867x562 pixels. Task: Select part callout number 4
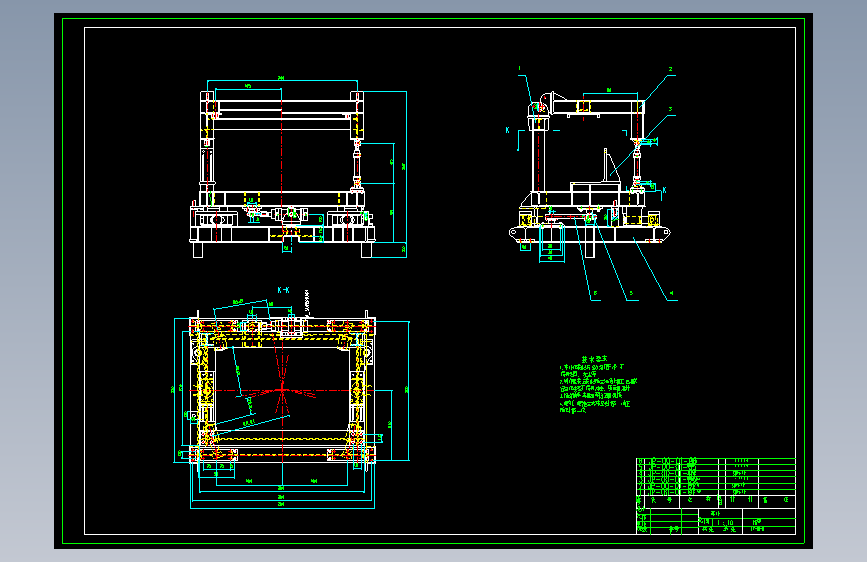[x=671, y=294]
